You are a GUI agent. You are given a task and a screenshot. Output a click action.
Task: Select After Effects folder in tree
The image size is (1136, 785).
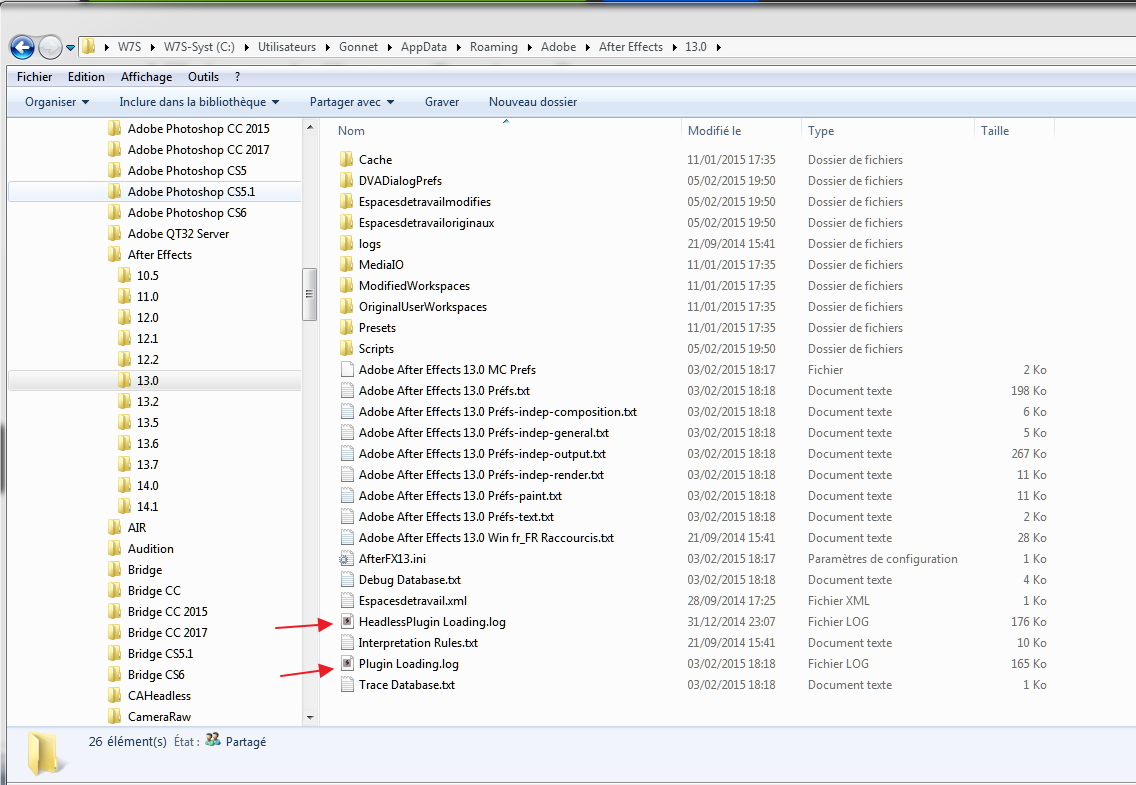(x=159, y=254)
